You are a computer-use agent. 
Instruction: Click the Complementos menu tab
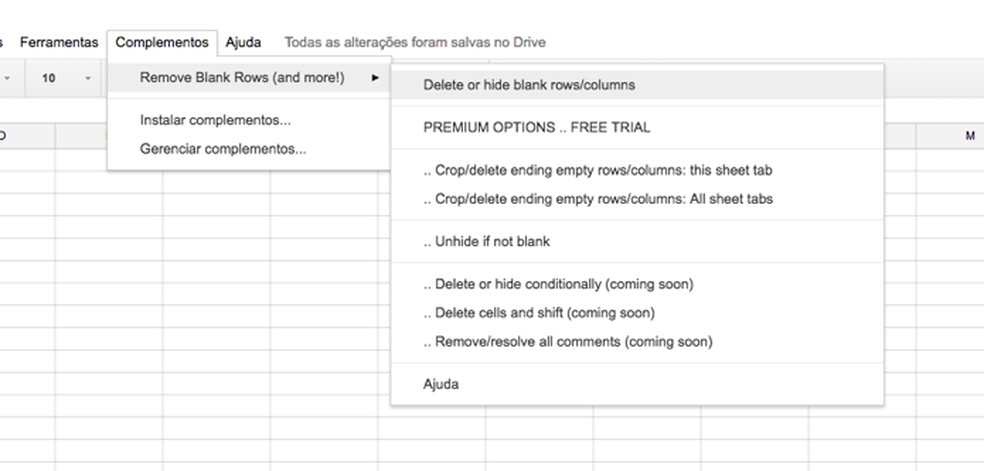pos(162,43)
